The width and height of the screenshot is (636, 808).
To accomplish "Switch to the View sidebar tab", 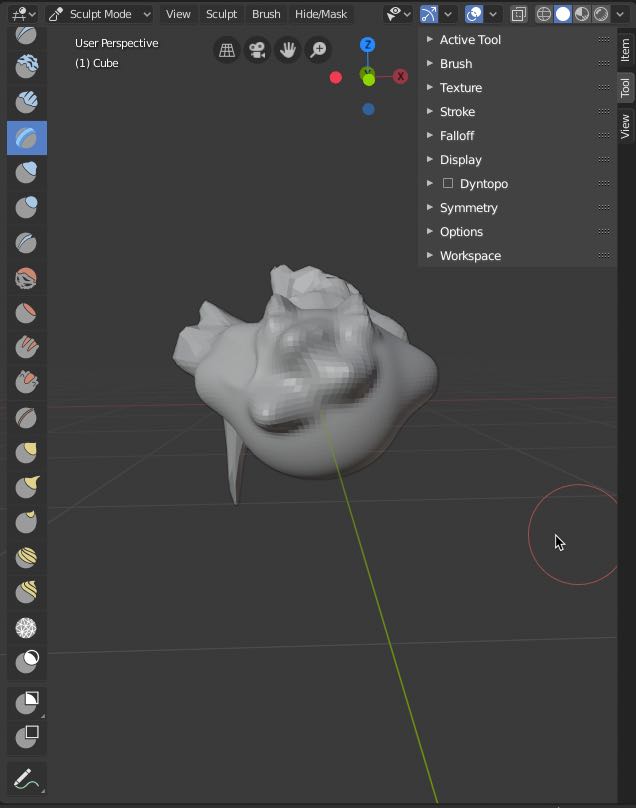I will (625, 126).
